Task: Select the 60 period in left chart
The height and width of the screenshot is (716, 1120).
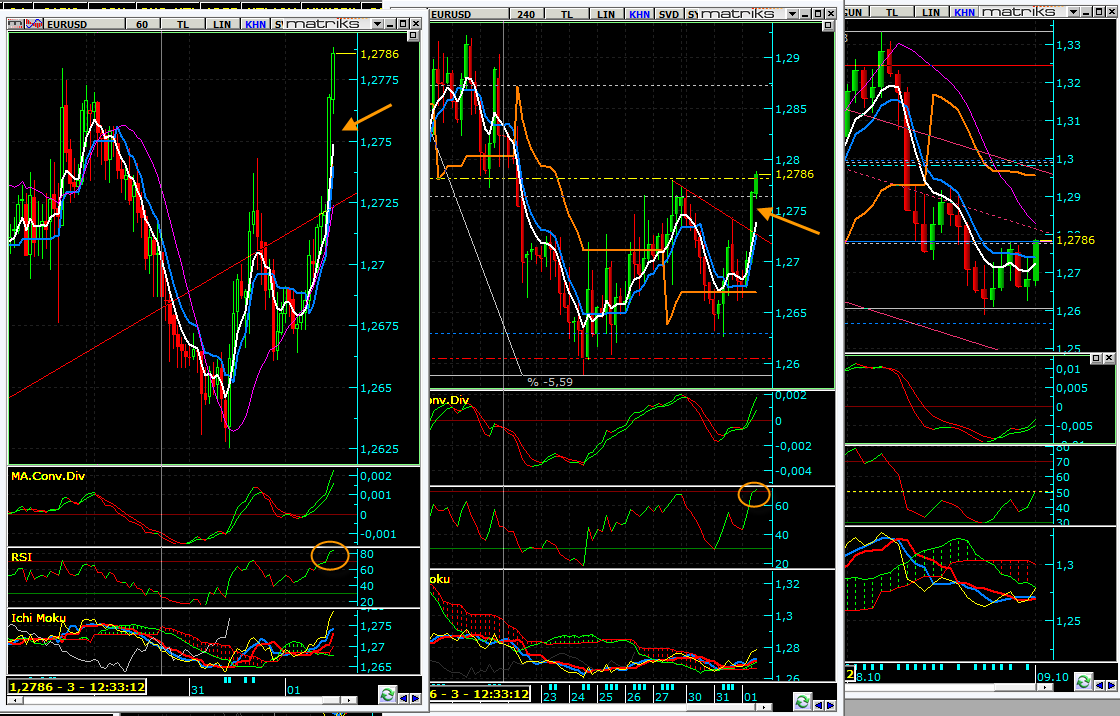Action: (141, 23)
